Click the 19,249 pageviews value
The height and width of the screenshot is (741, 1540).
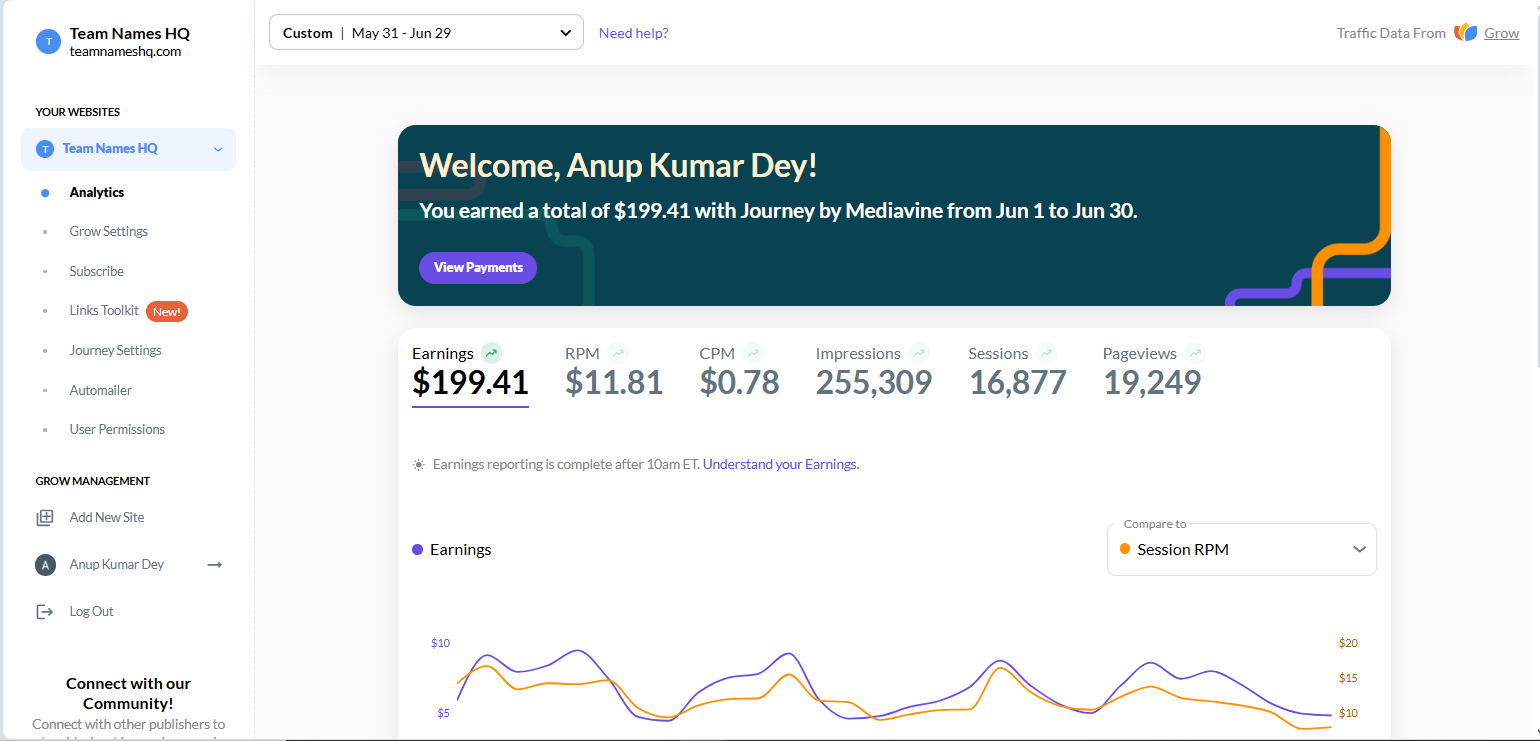[x=1152, y=382]
